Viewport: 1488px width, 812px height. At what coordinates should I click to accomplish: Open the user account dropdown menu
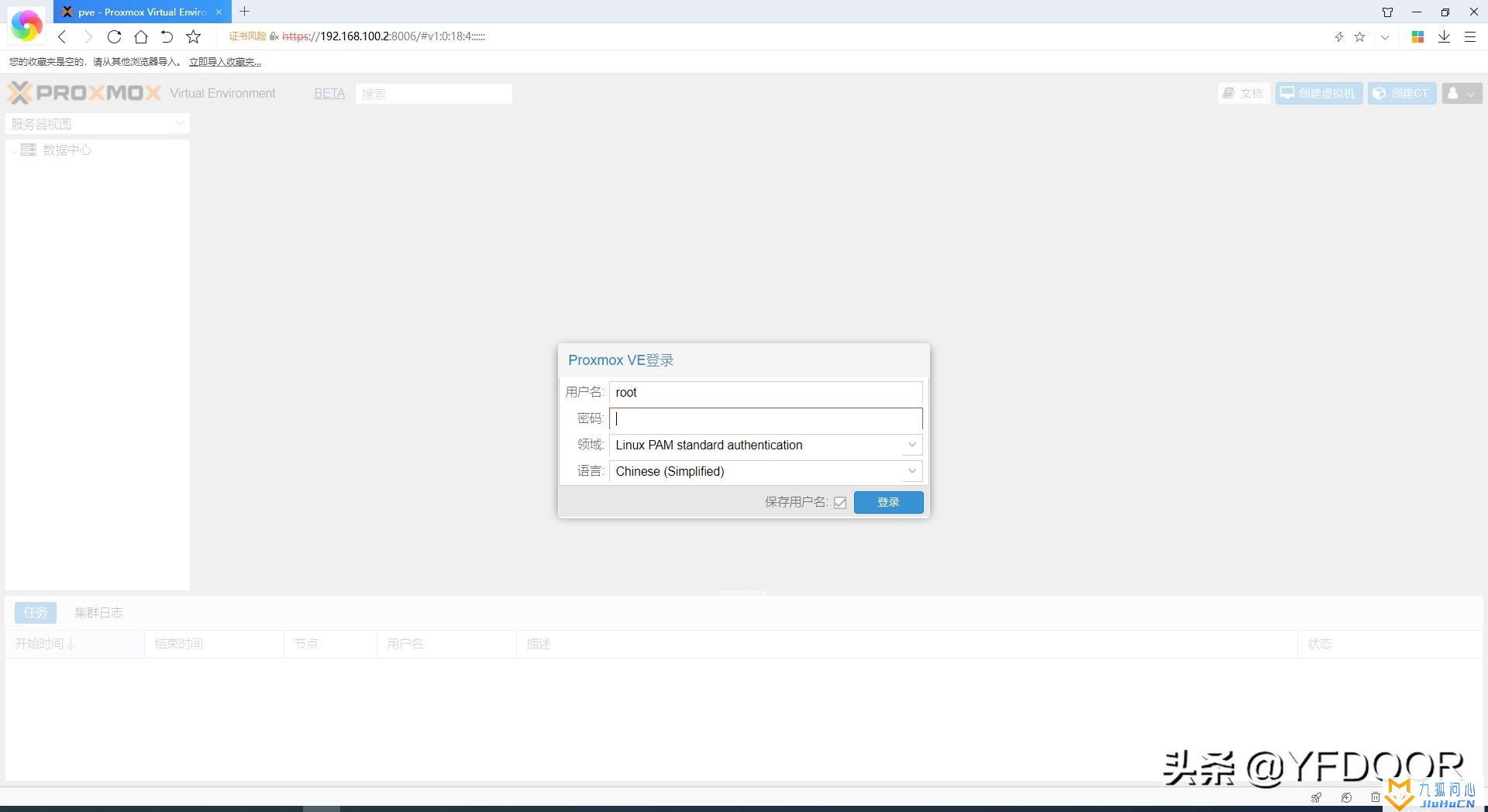[1462, 93]
